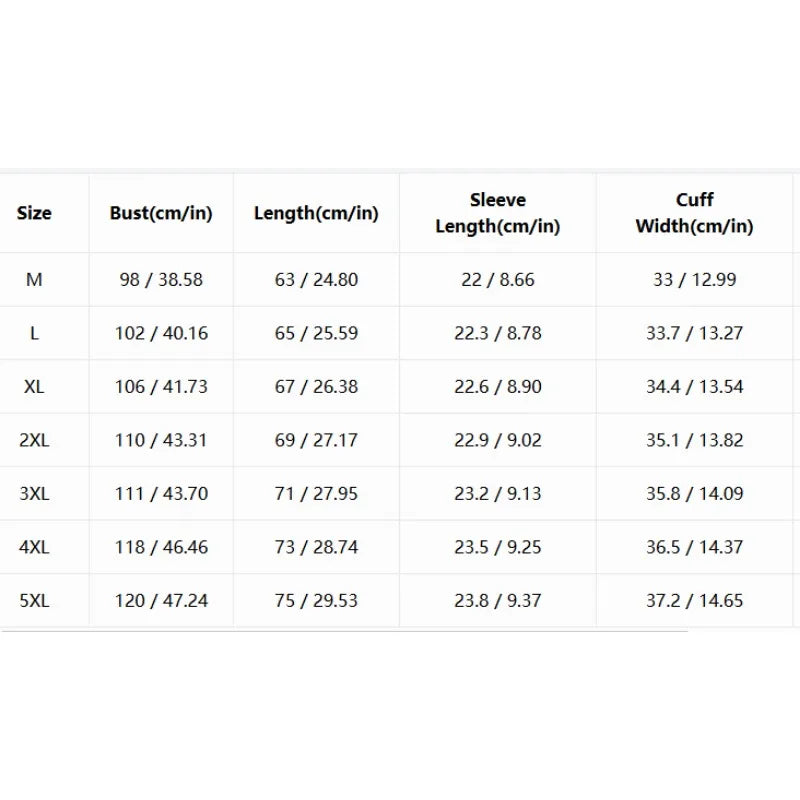The image size is (800, 800).
Task: Select the 3XL size label
Action: [x=34, y=494]
